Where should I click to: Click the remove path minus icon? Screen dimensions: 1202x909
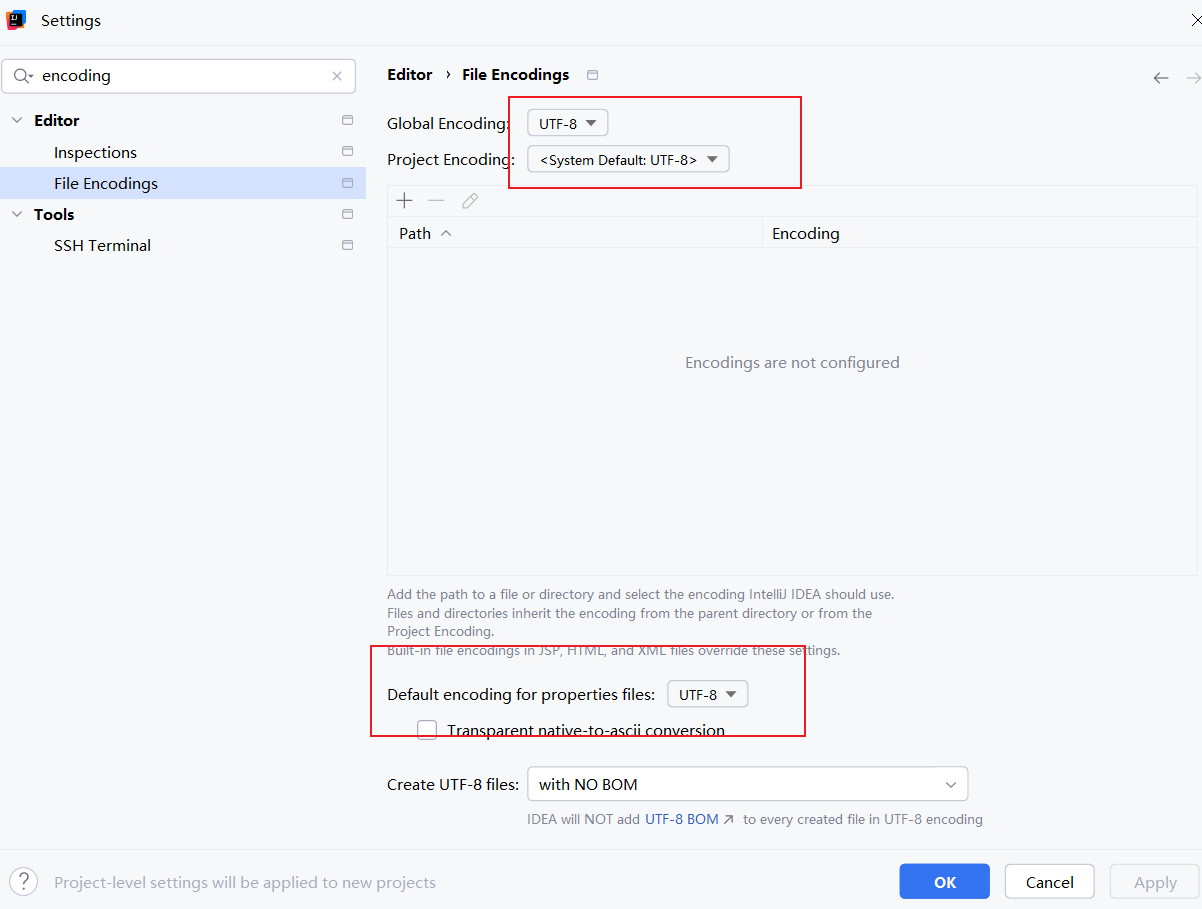(x=436, y=201)
